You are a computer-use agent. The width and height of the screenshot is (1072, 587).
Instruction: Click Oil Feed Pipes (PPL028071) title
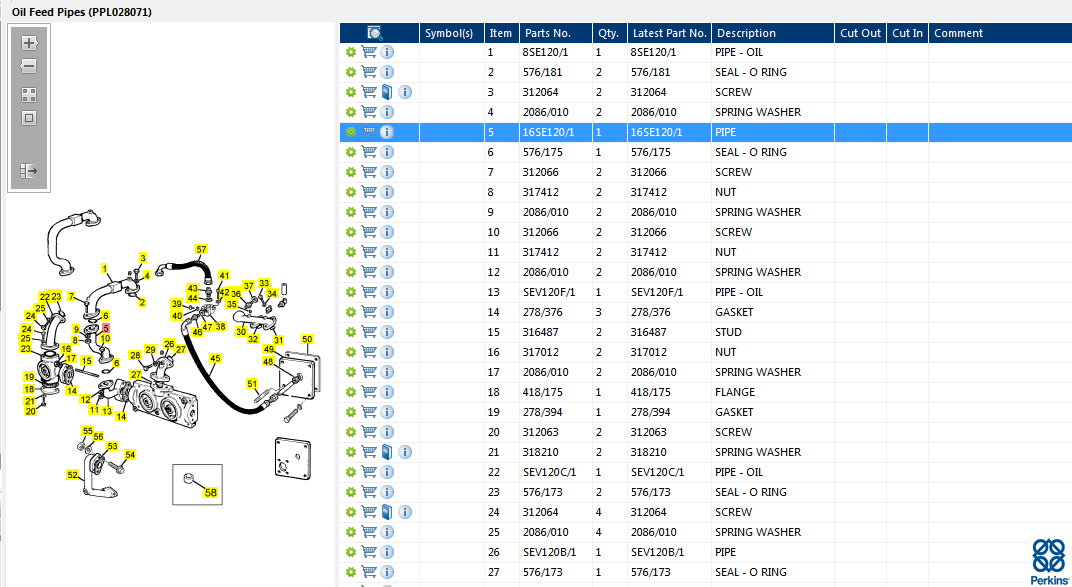click(82, 12)
